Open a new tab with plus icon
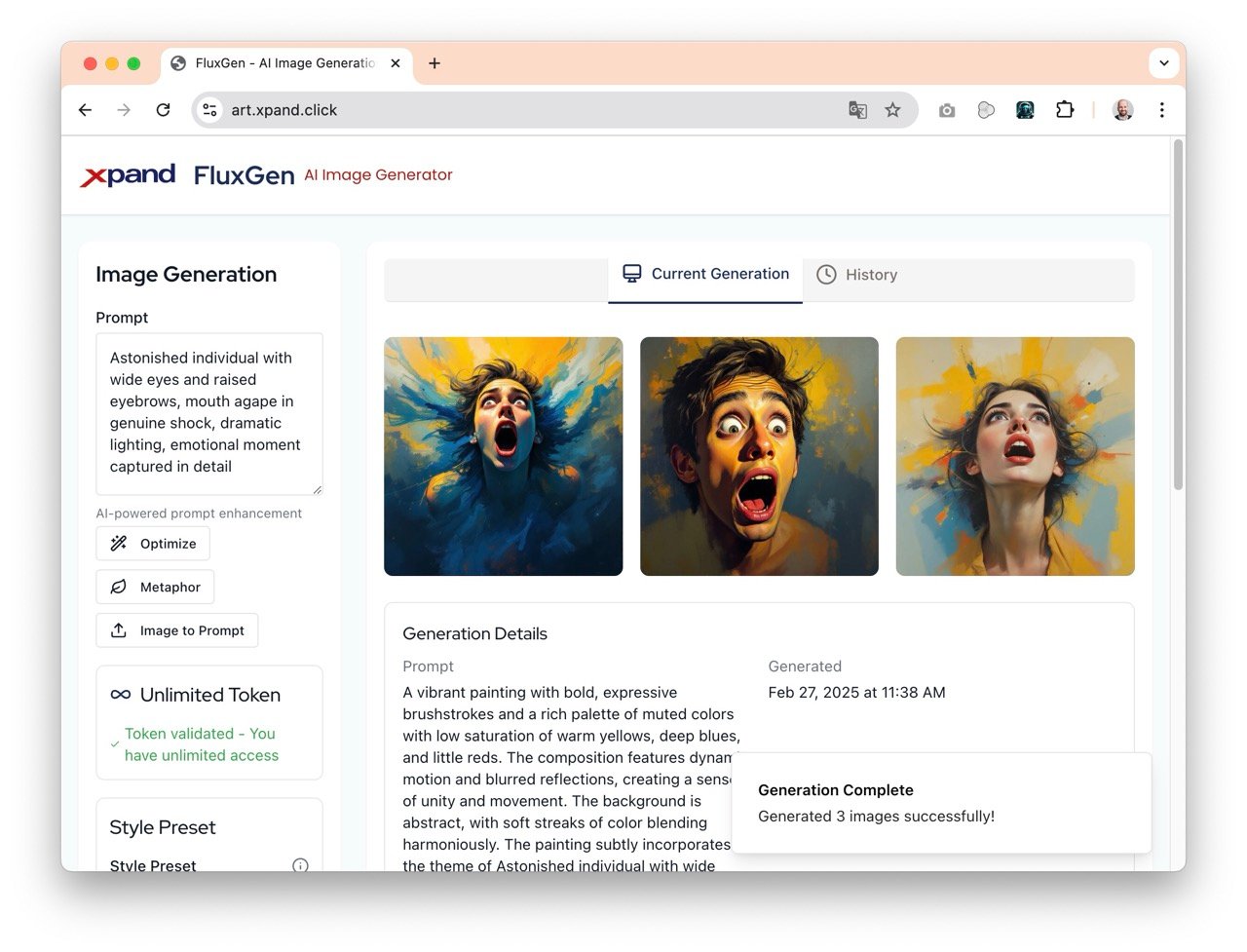The image size is (1247, 952). click(x=435, y=63)
